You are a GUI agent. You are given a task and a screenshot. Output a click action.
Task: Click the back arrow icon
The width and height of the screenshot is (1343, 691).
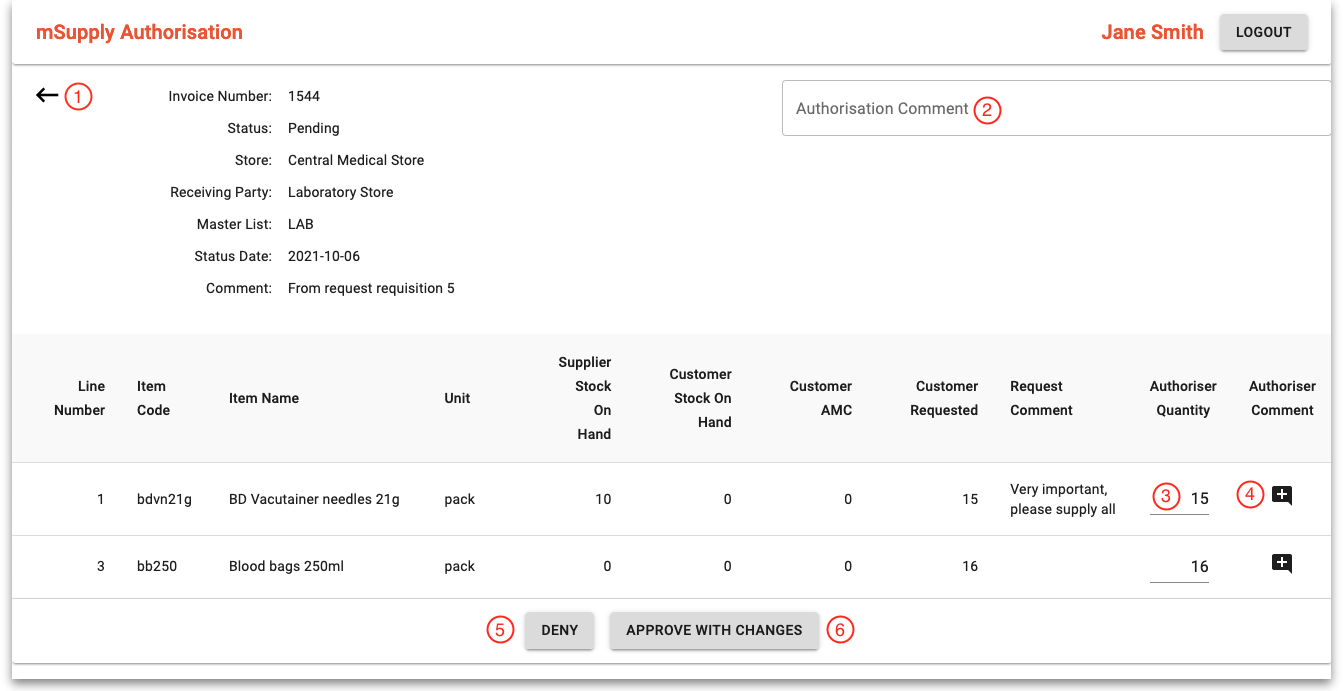[x=47, y=96]
